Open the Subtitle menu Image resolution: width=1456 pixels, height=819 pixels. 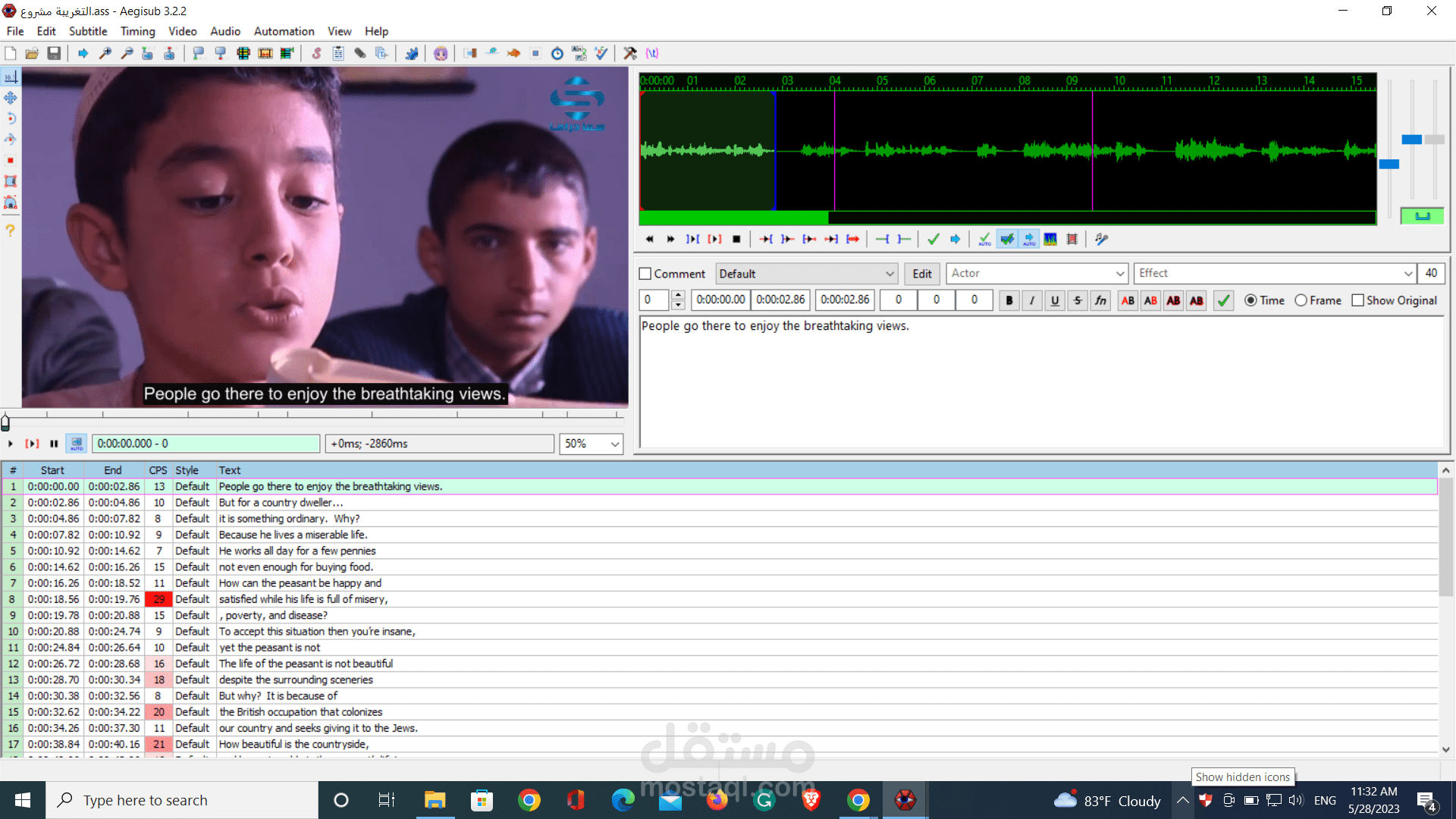tap(88, 31)
